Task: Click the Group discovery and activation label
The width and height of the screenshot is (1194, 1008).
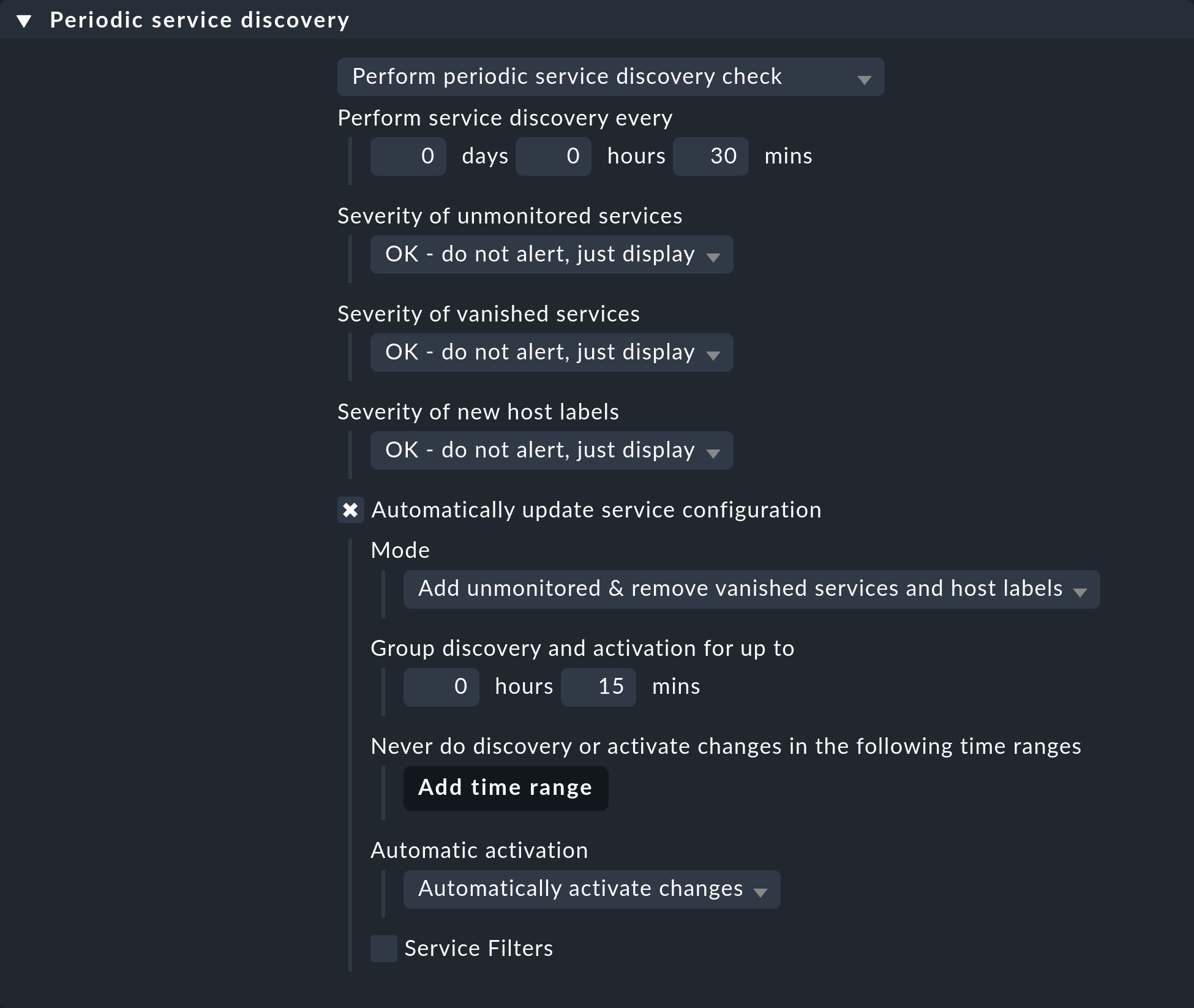Action: [x=582, y=649]
